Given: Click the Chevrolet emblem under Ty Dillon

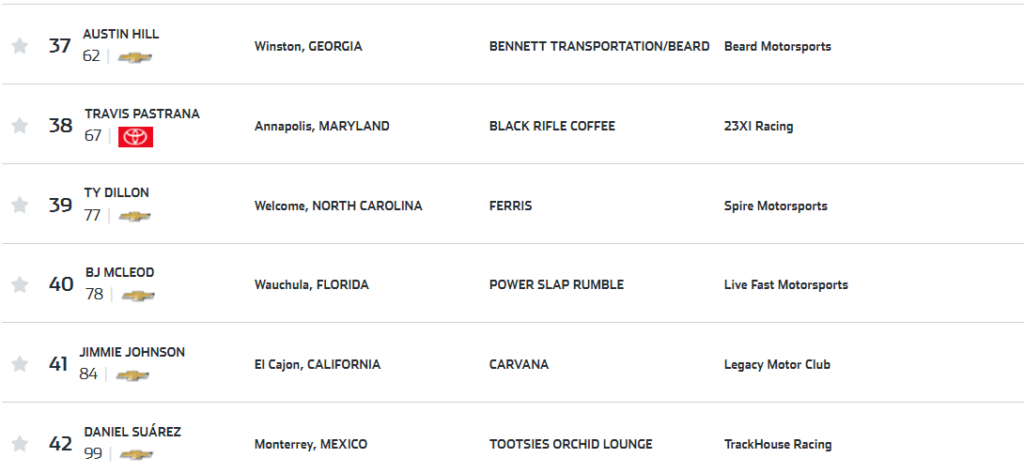Looking at the screenshot, I should (x=134, y=216).
